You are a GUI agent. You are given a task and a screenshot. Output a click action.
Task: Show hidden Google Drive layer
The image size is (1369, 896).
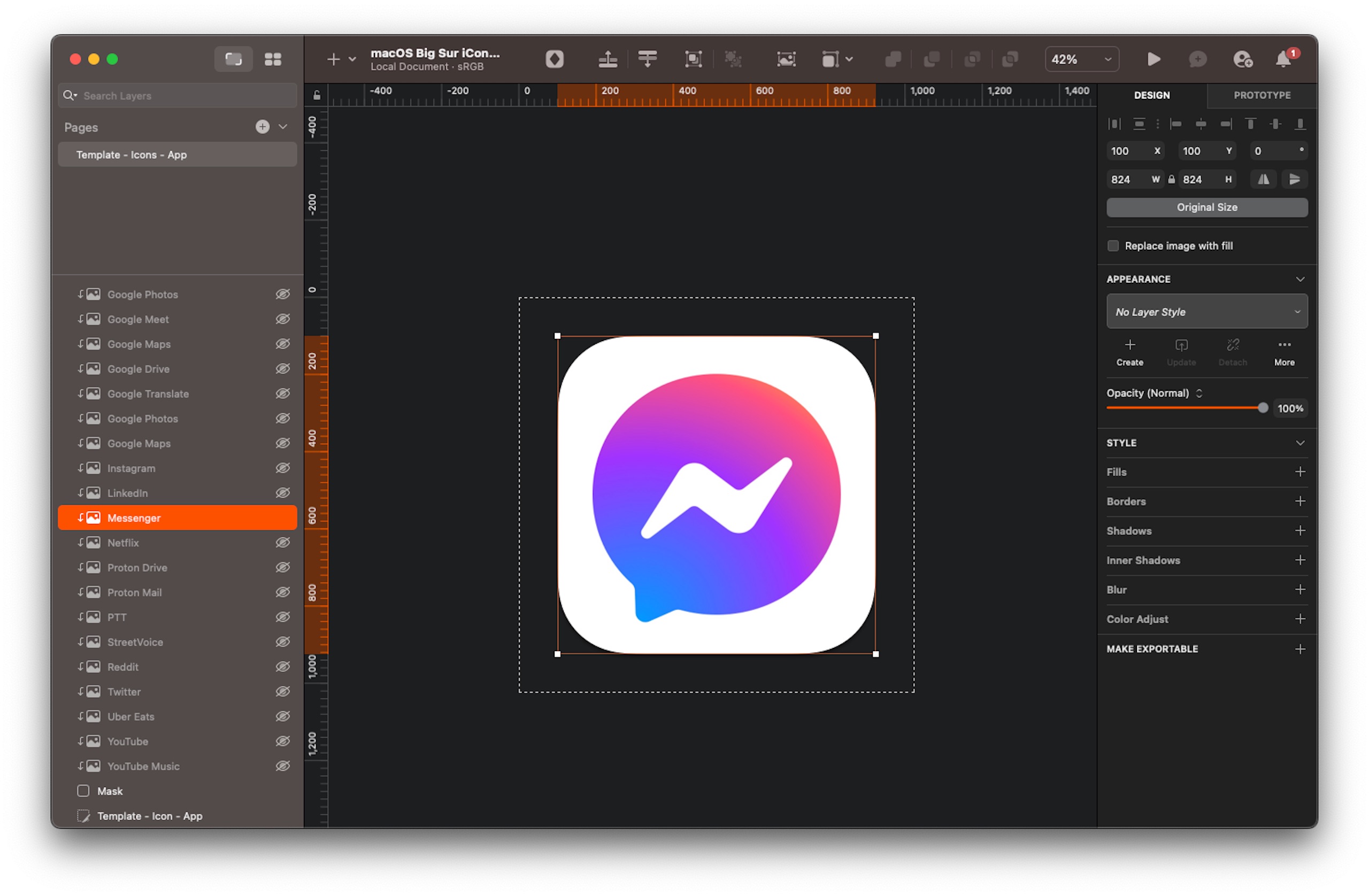(x=282, y=369)
